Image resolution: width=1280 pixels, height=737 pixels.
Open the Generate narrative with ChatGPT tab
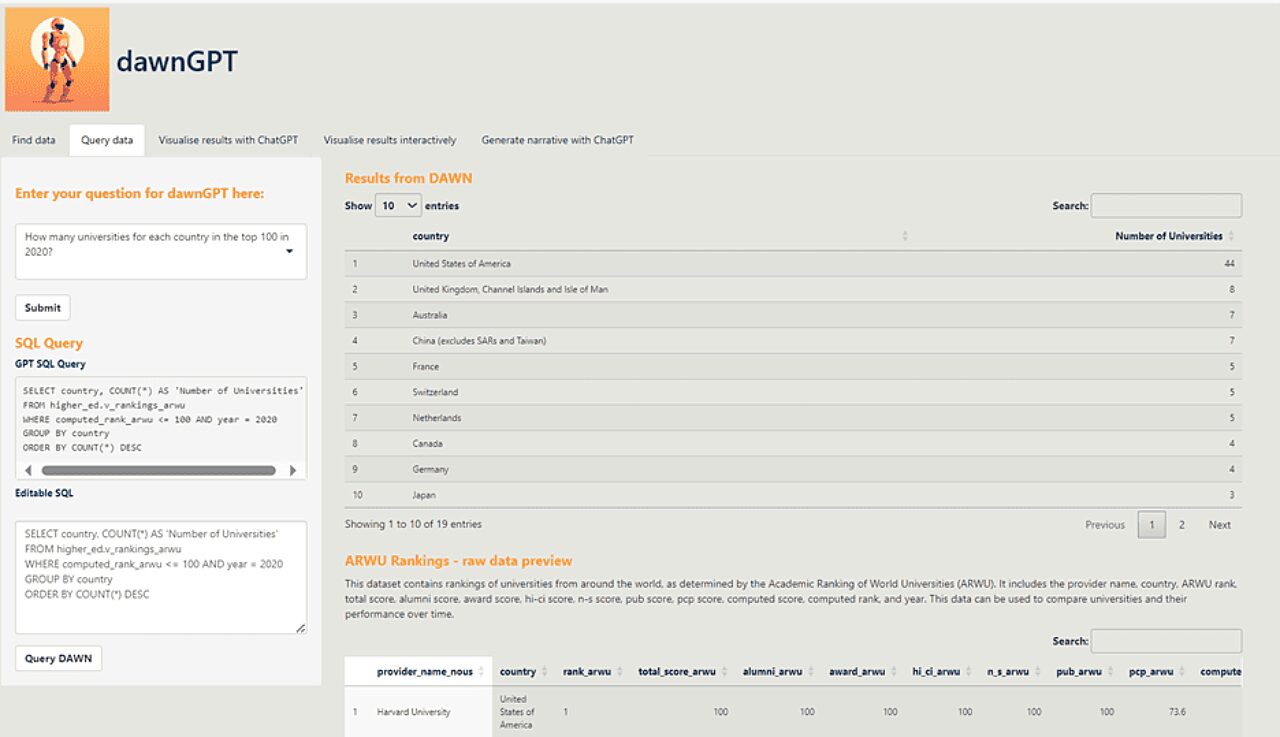click(560, 140)
